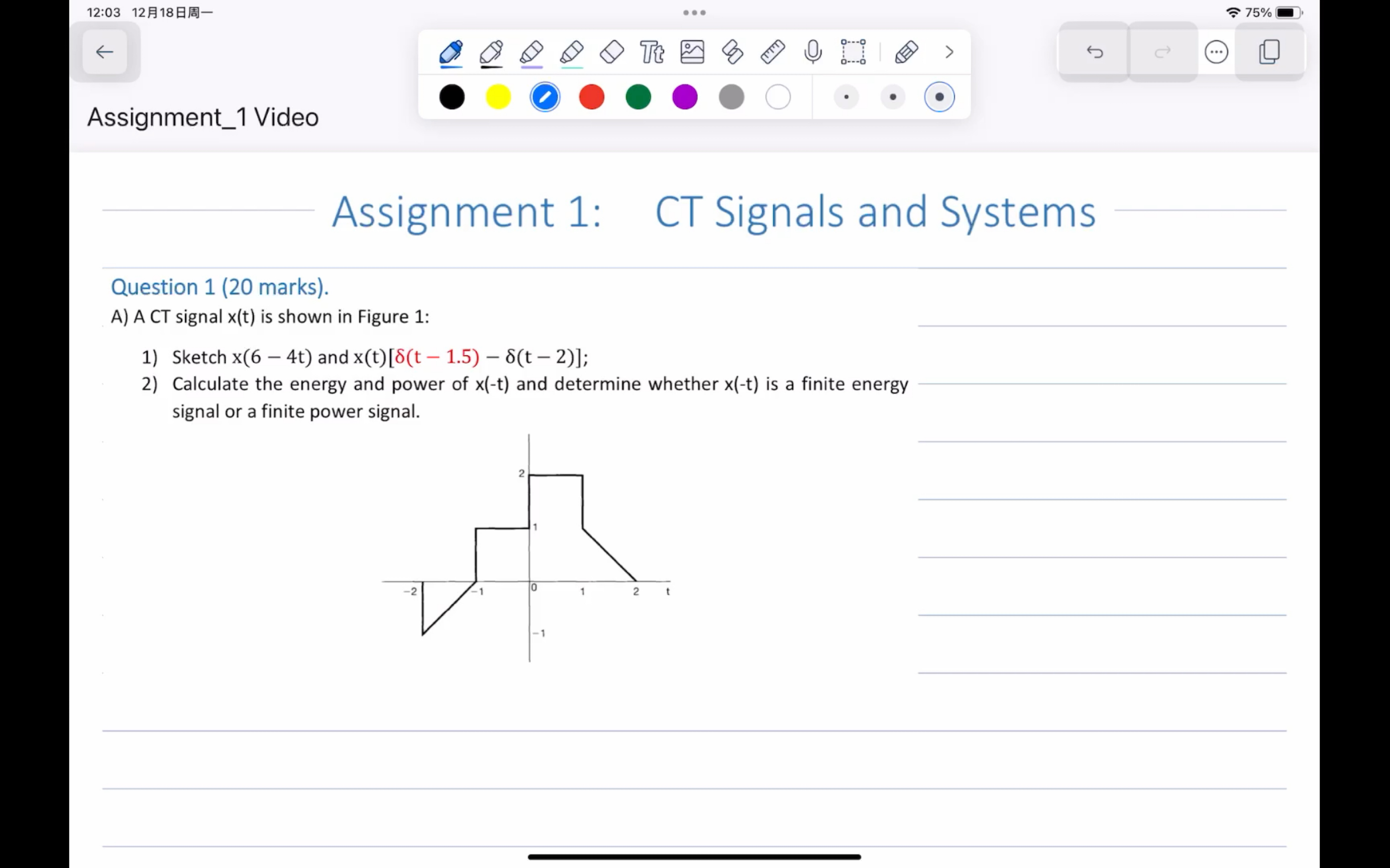Toggle the small dot brush size
The height and width of the screenshot is (868, 1390).
point(845,97)
